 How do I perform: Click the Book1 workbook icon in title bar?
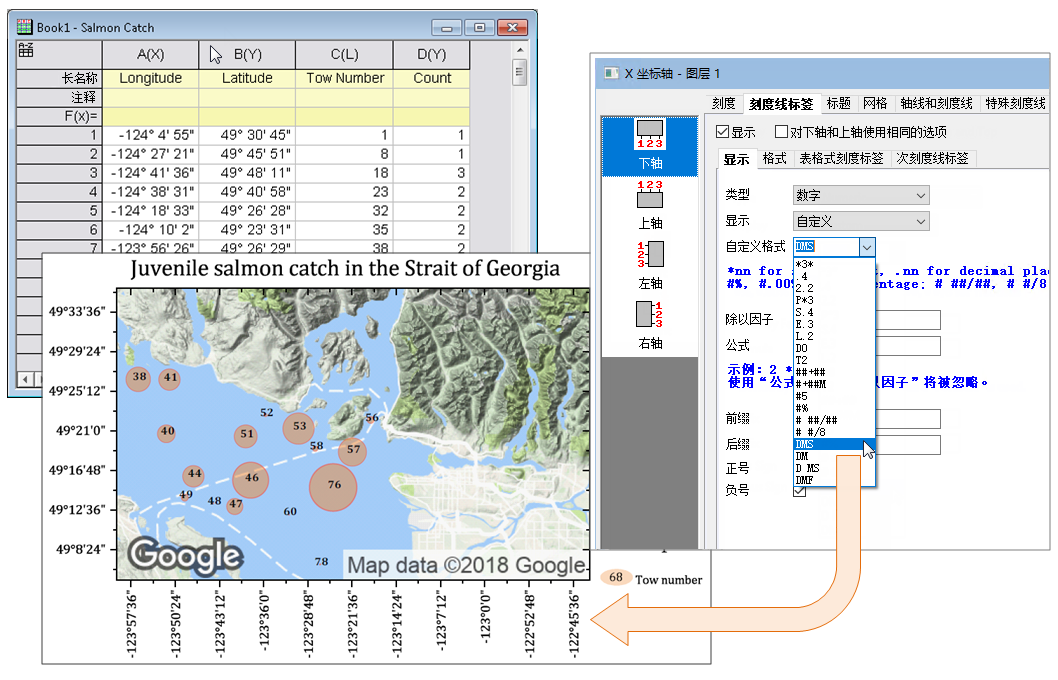24,27
